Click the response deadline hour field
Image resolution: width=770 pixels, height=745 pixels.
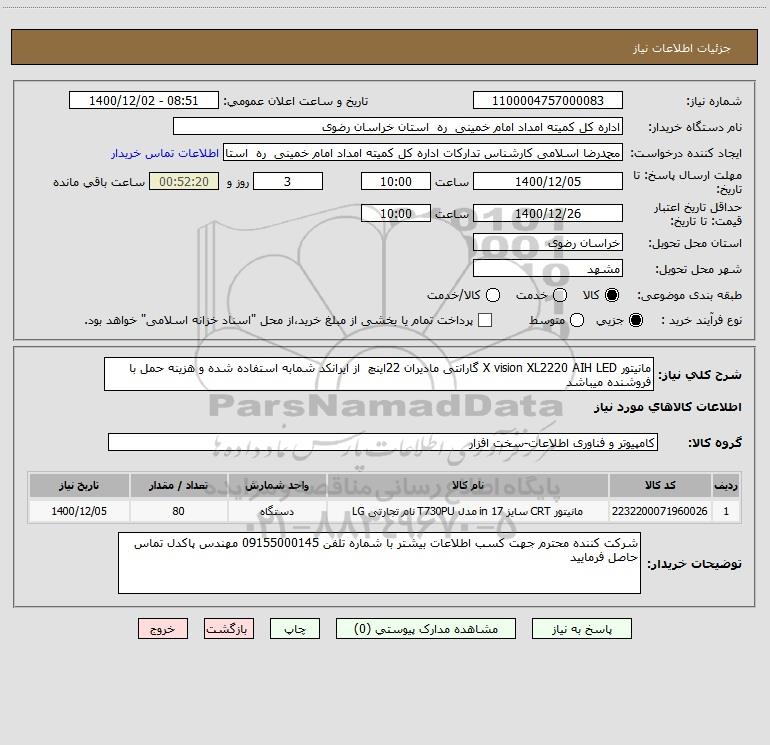tap(396, 181)
